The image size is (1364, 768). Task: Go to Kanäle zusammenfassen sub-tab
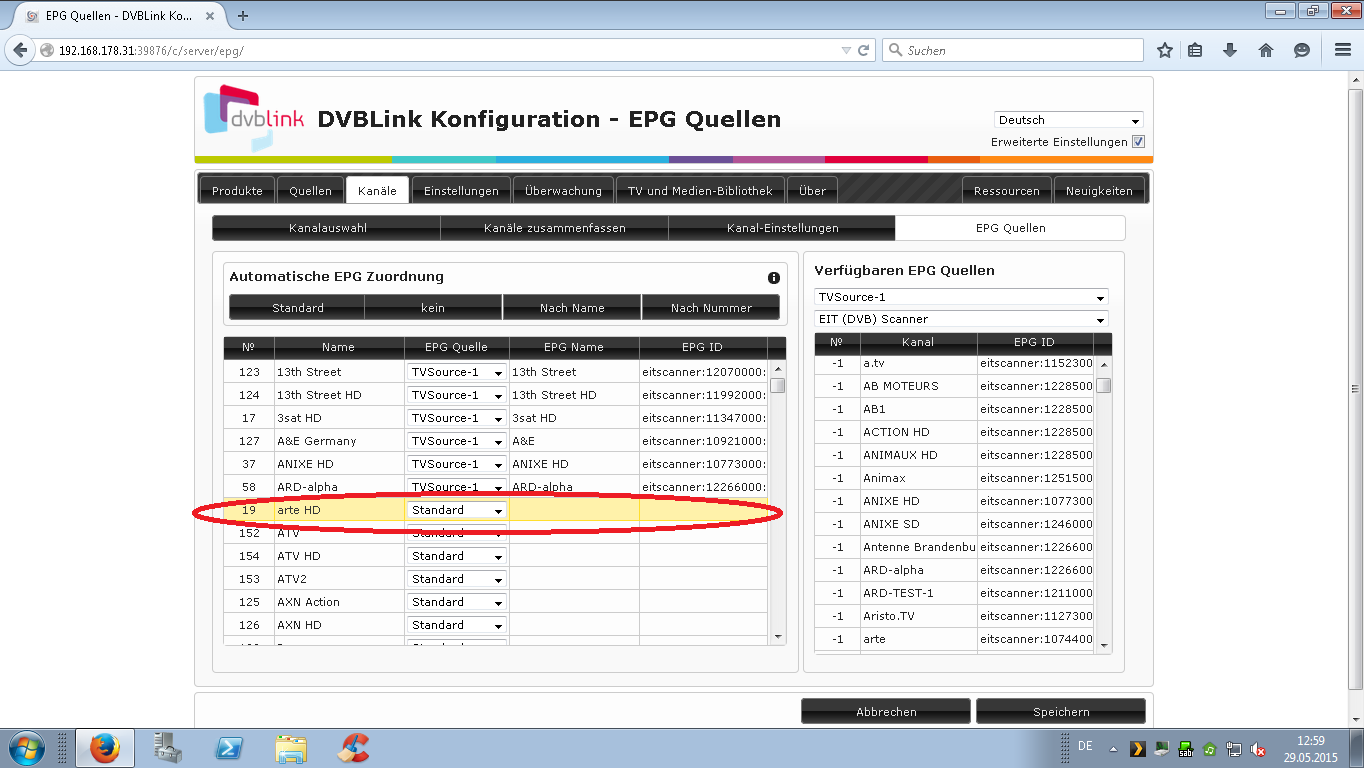(554, 228)
